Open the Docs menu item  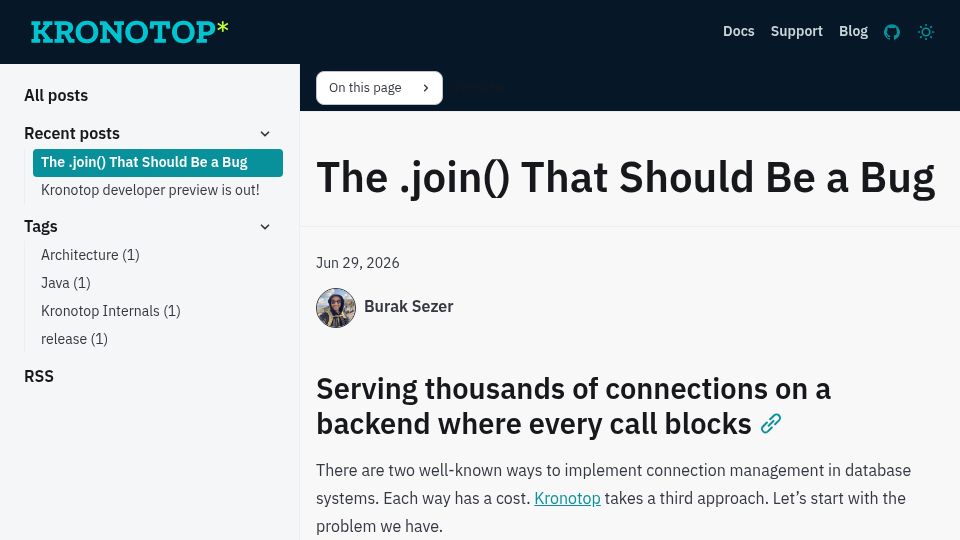[738, 31]
